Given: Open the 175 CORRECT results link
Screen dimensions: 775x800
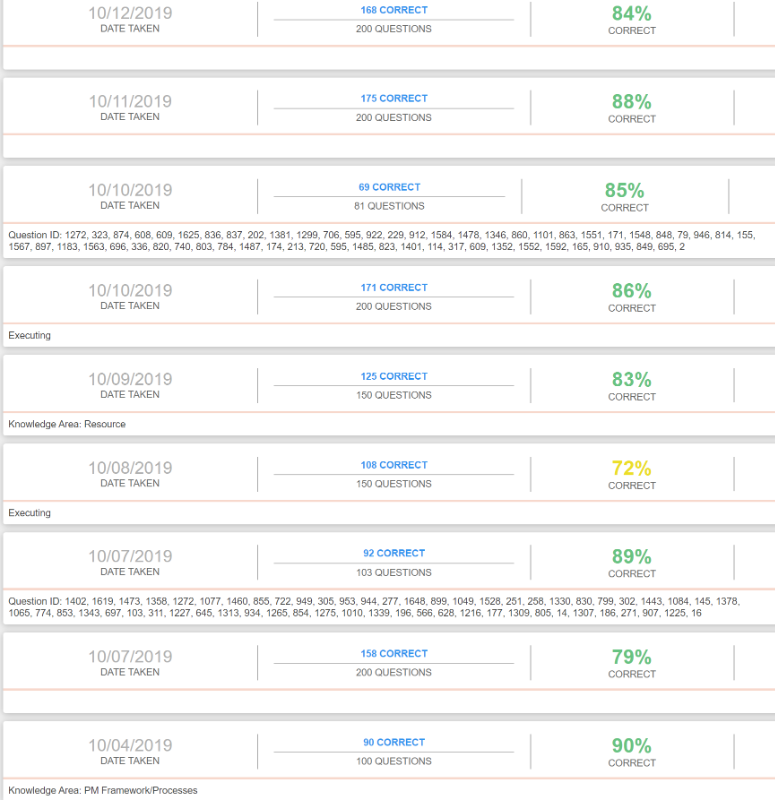Looking at the screenshot, I should [x=394, y=98].
